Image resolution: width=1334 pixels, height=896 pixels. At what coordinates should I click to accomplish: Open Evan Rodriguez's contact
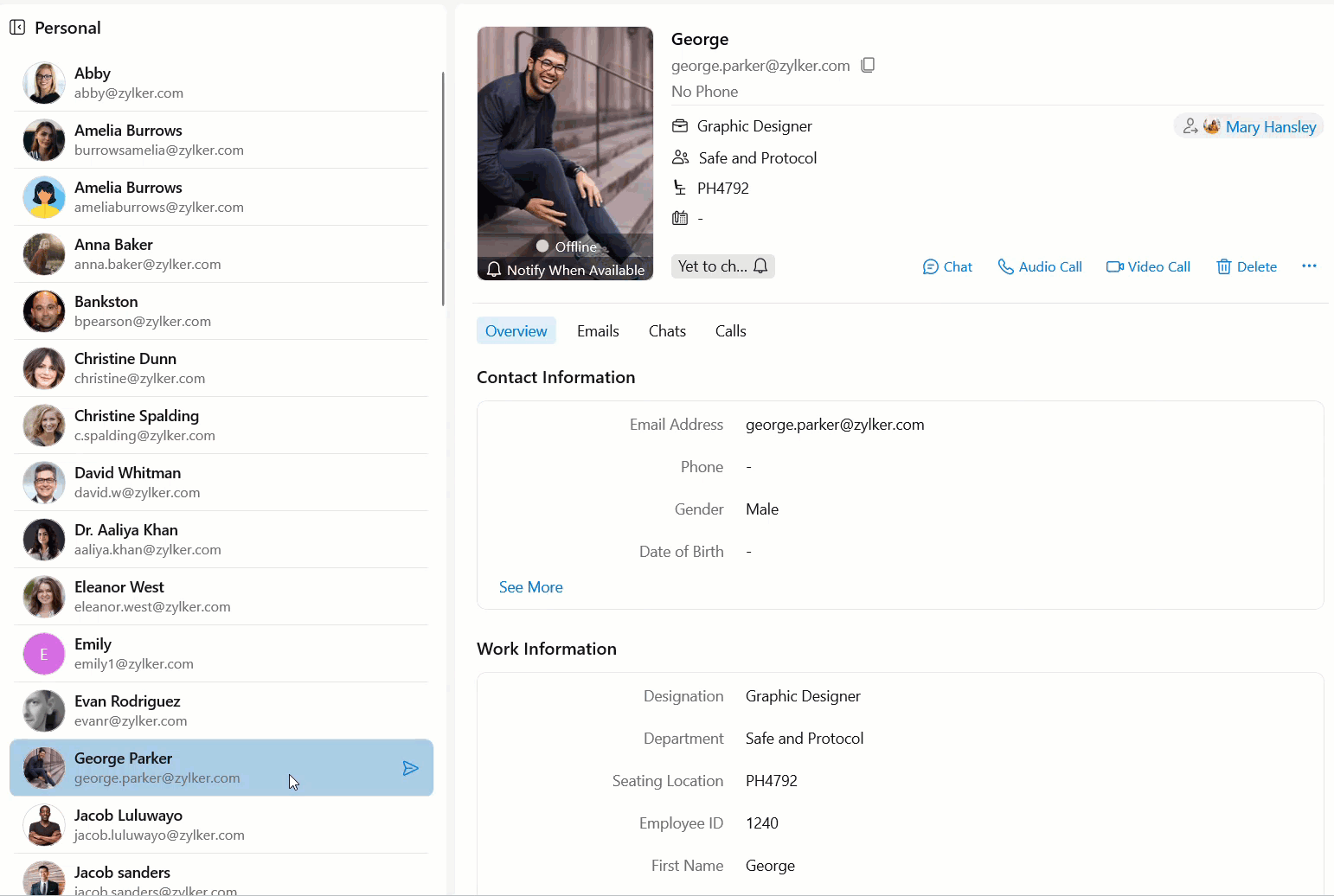pos(221,711)
